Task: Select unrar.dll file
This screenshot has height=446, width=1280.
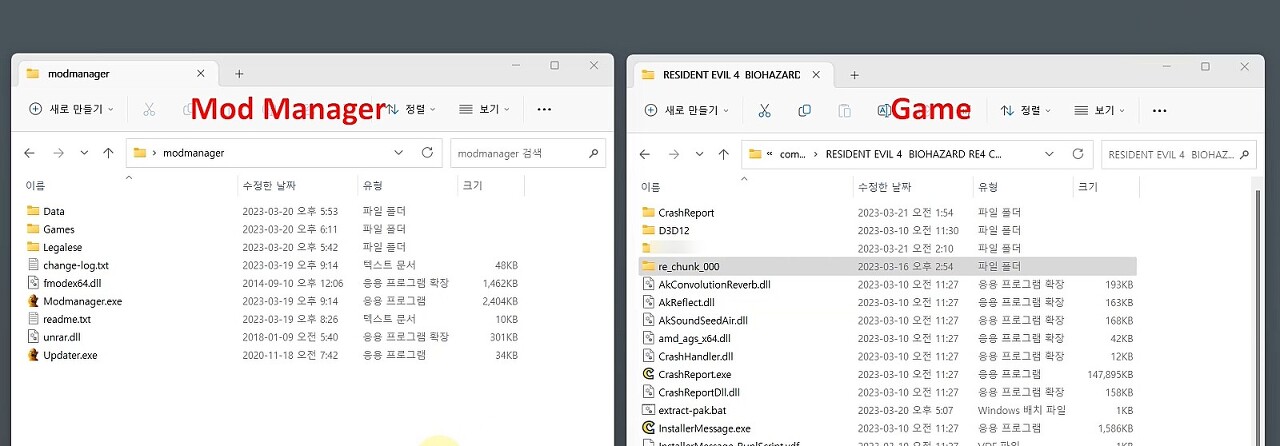Action: (x=270, y=337)
